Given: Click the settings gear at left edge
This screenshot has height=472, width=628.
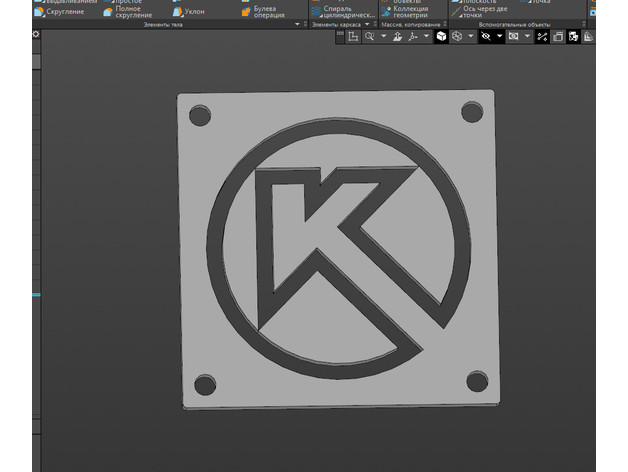Looking at the screenshot, I should [x=36, y=34].
